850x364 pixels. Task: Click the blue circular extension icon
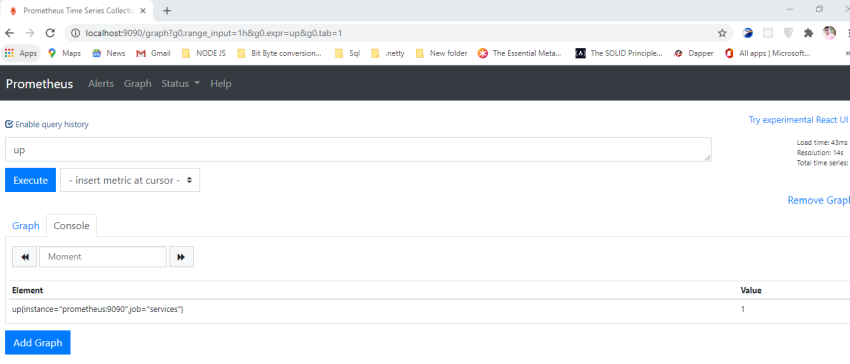tap(748, 33)
